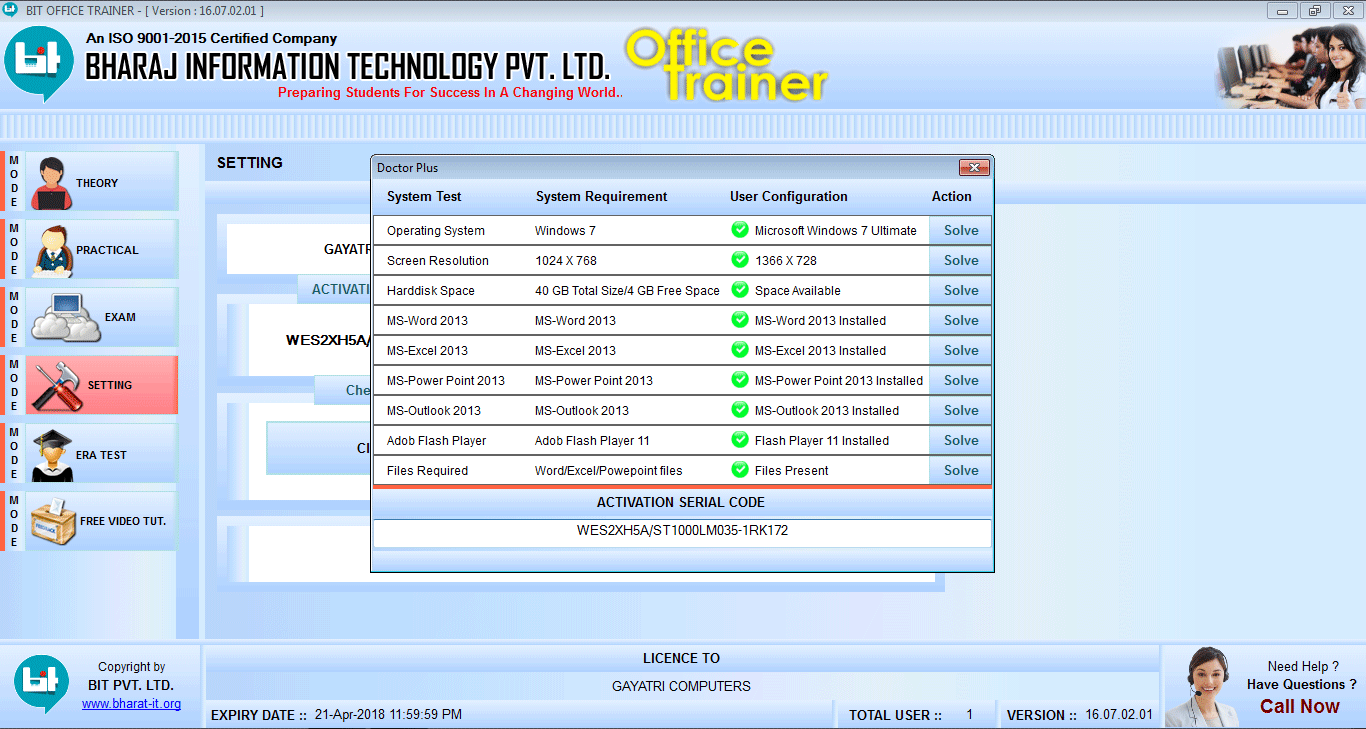The width and height of the screenshot is (1366, 729).
Task: Click green check icon for Operating System row
Action: (x=740, y=230)
